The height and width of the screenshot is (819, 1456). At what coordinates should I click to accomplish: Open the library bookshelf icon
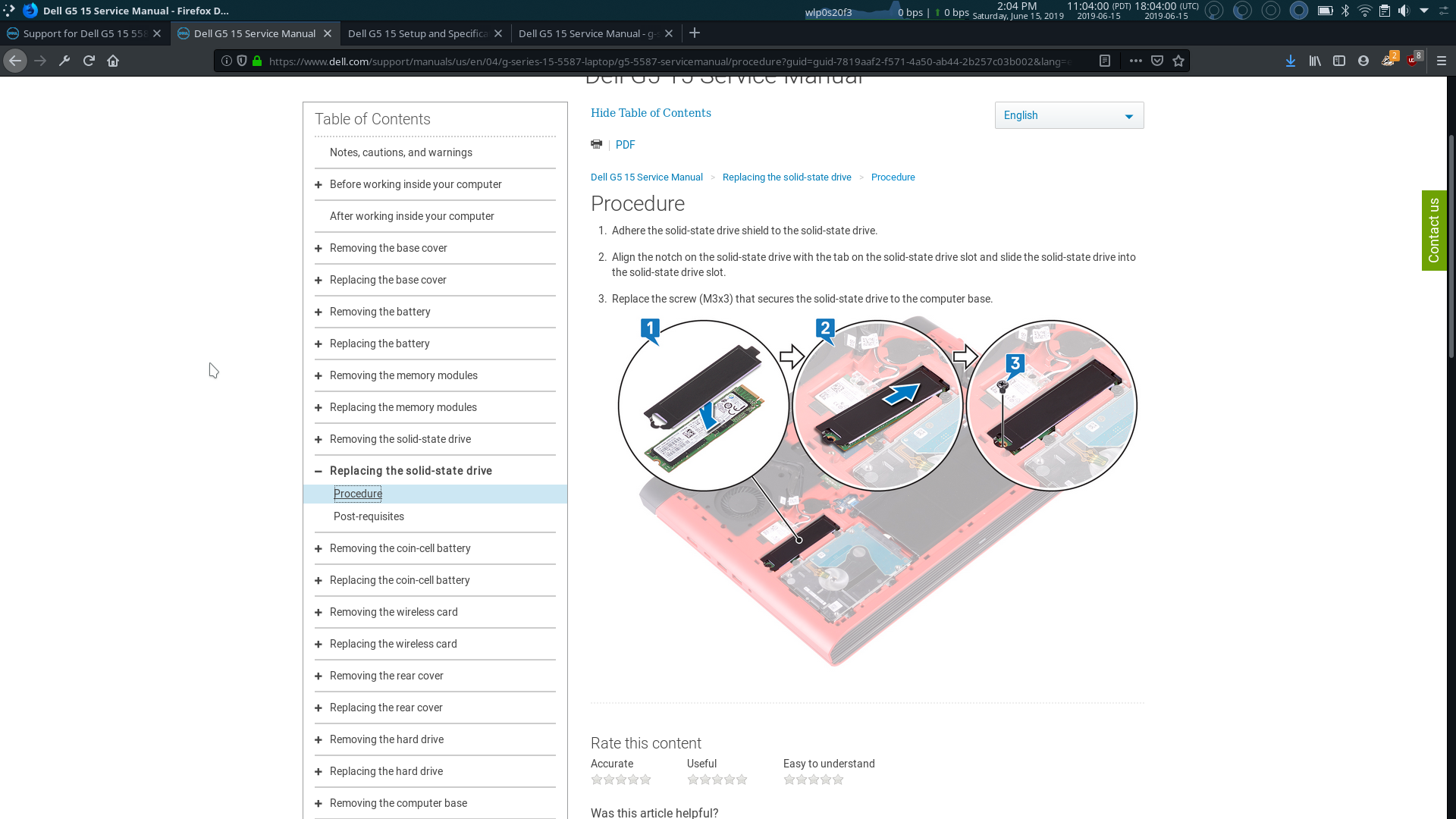[x=1314, y=61]
